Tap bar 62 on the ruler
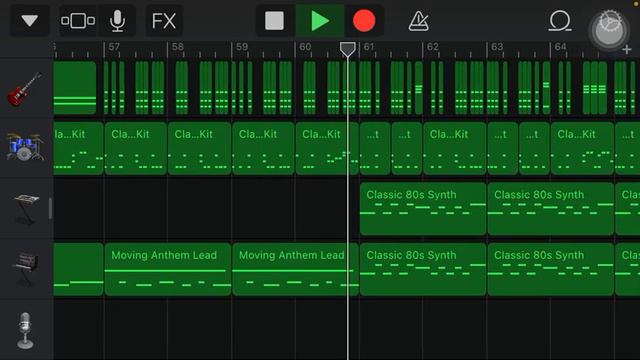The width and height of the screenshot is (640, 360). pyautogui.click(x=433, y=47)
